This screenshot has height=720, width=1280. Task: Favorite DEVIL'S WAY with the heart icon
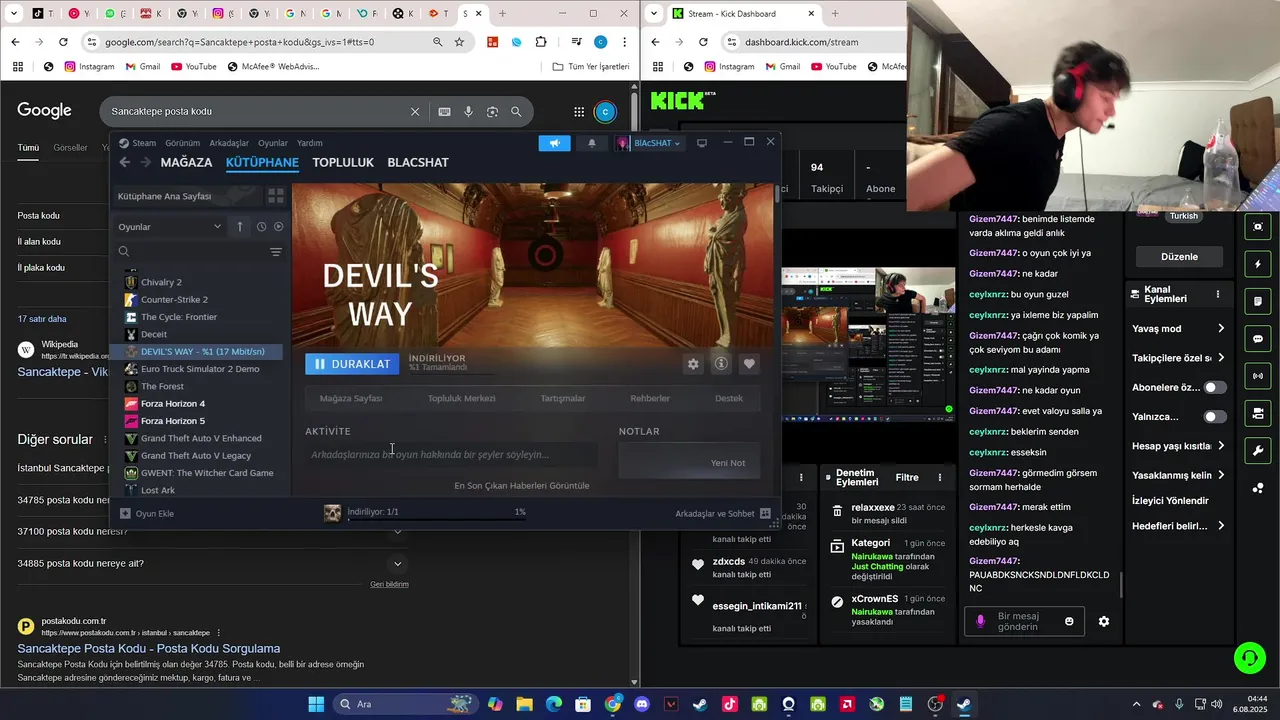[749, 364]
